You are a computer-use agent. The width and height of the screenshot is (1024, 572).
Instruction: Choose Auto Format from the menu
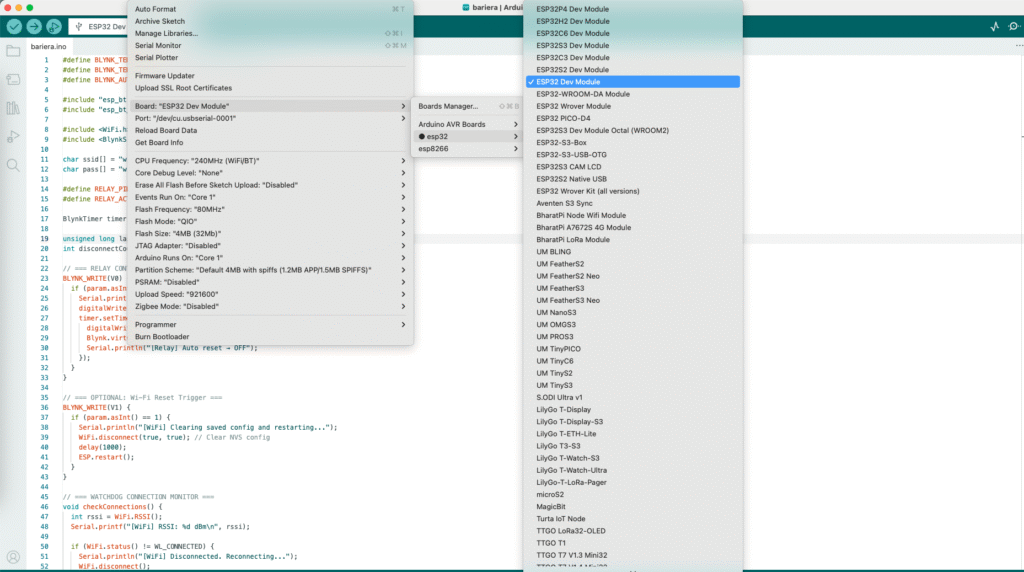pyautogui.click(x=270, y=9)
